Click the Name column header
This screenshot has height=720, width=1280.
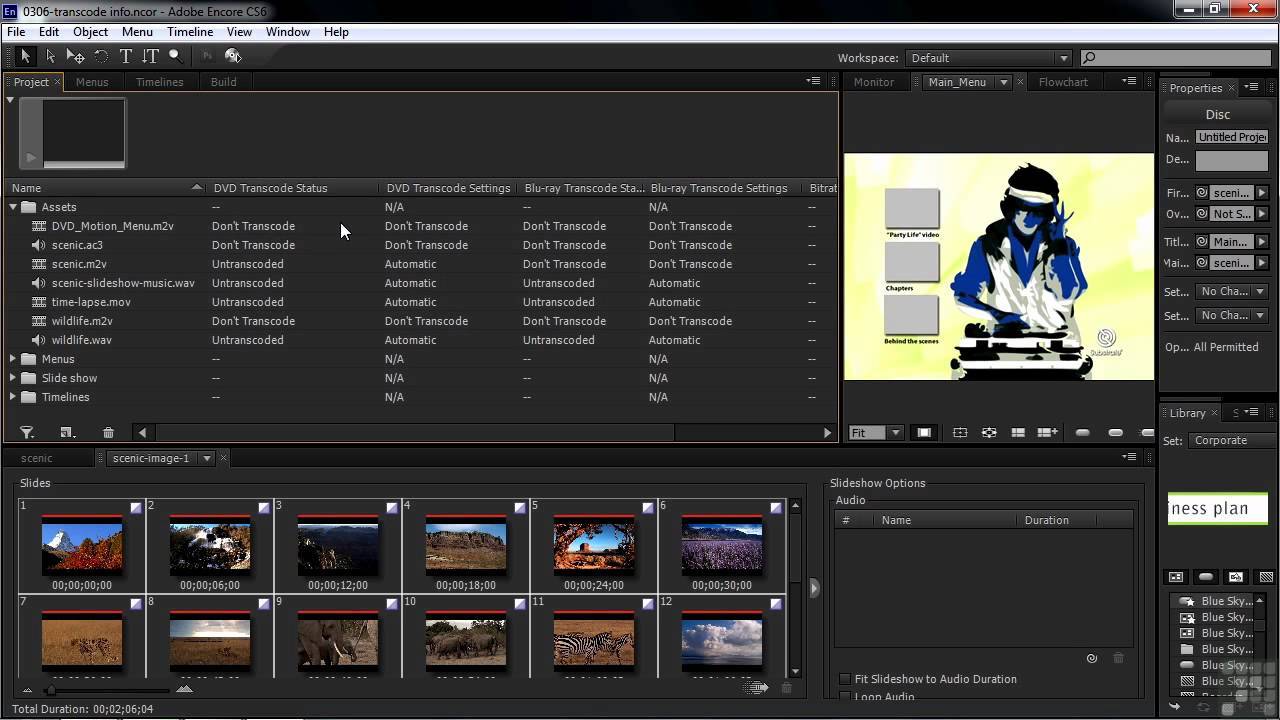click(27, 188)
